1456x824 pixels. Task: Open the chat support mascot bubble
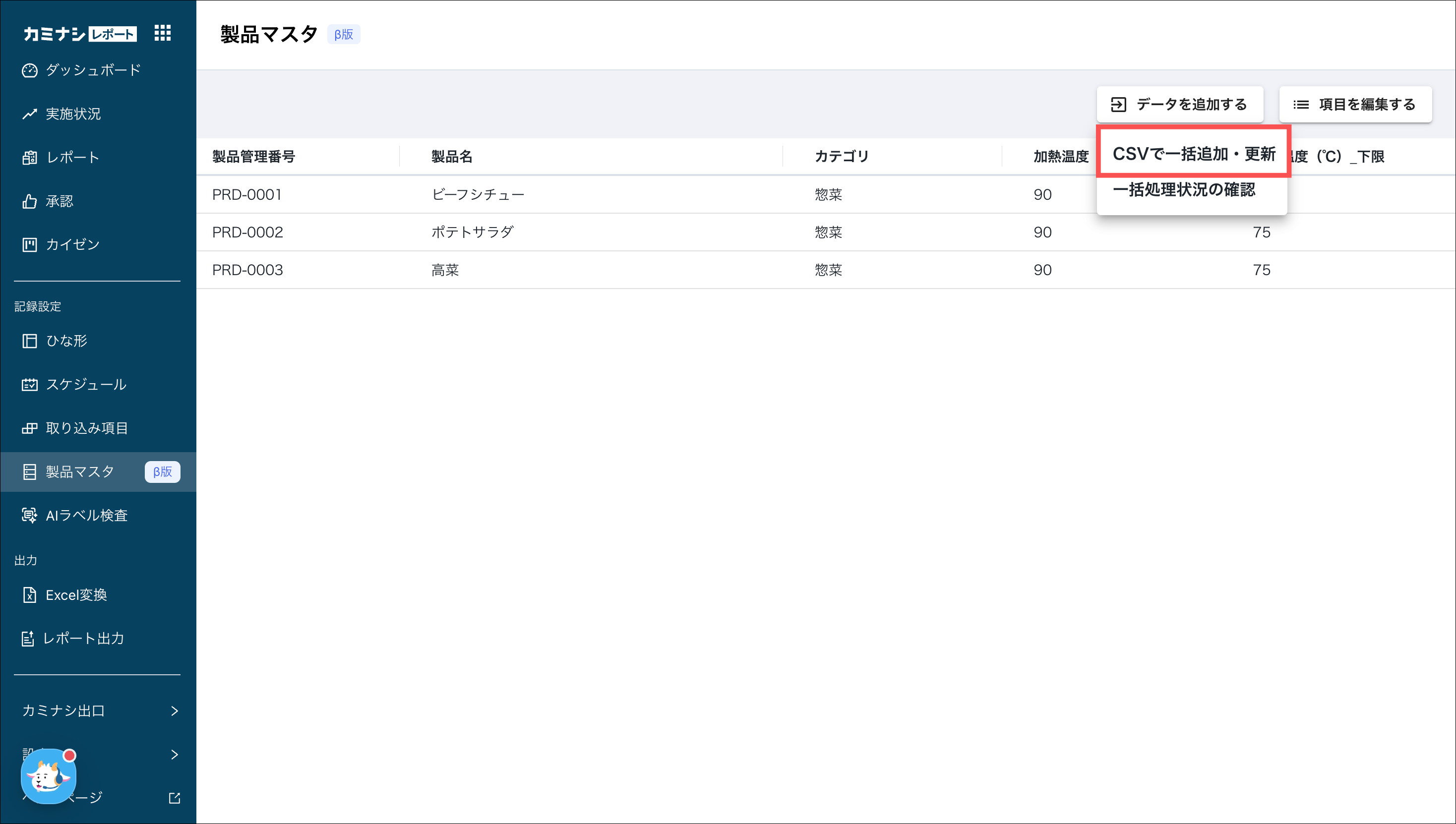pyautogui.click(x=49, y=776)
